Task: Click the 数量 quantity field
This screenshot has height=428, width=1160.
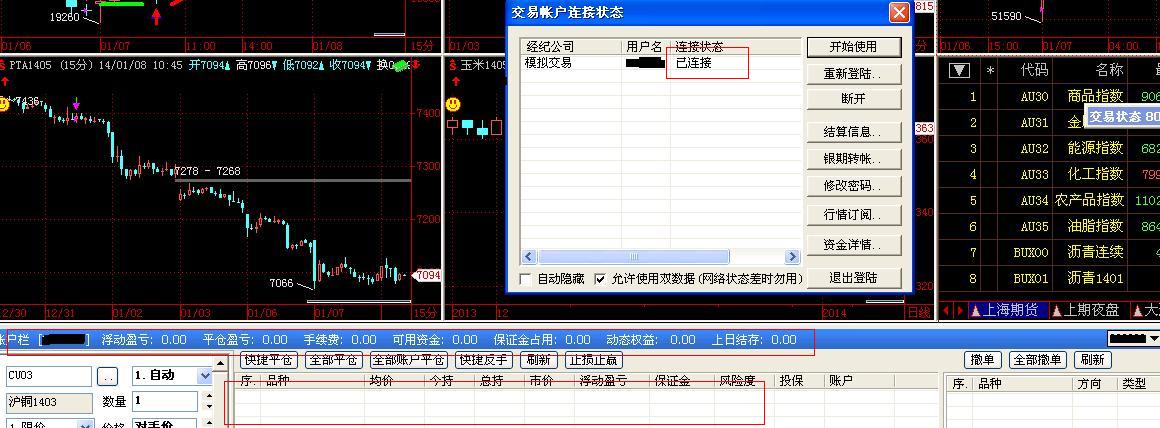Action: [x=164, y=401]
